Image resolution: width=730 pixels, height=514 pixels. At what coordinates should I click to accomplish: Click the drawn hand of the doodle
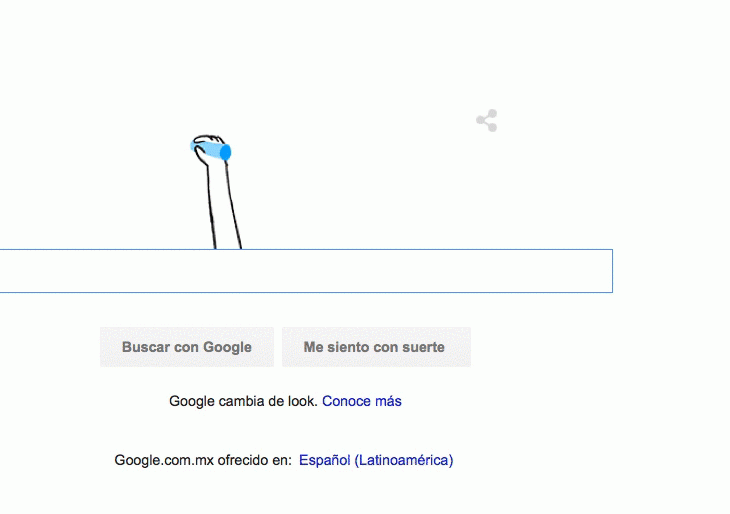(210, 149)
